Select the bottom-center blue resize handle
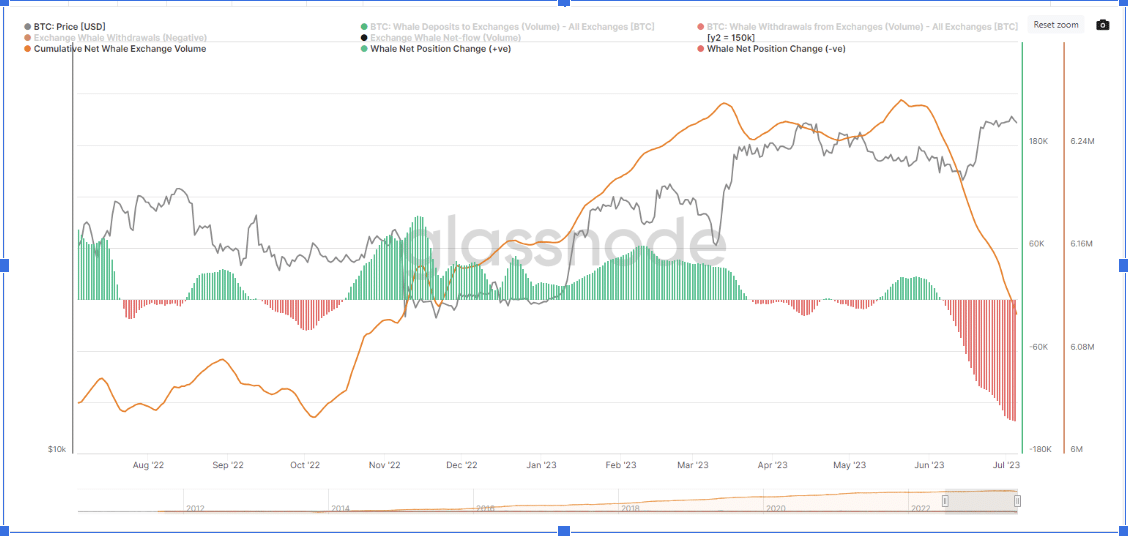This screenshot has width=1128, height=536. (x=564, y=531)
